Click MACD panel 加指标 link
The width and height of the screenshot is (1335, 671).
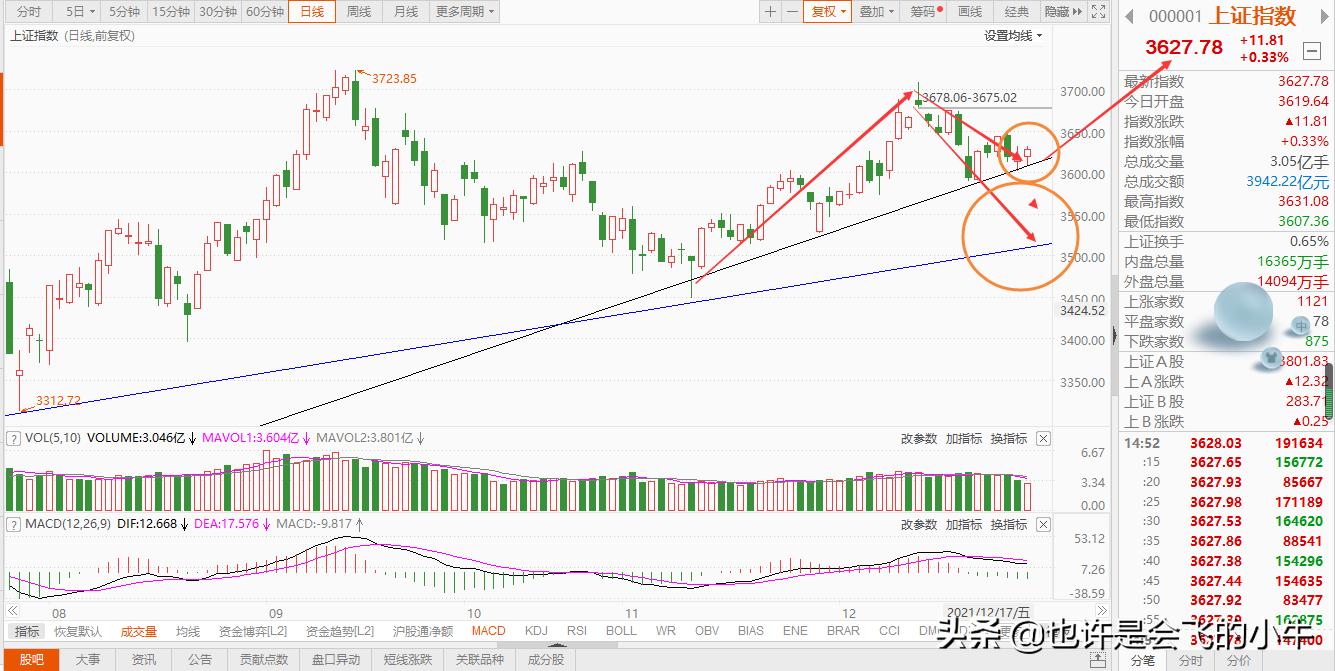pos(963,524)
